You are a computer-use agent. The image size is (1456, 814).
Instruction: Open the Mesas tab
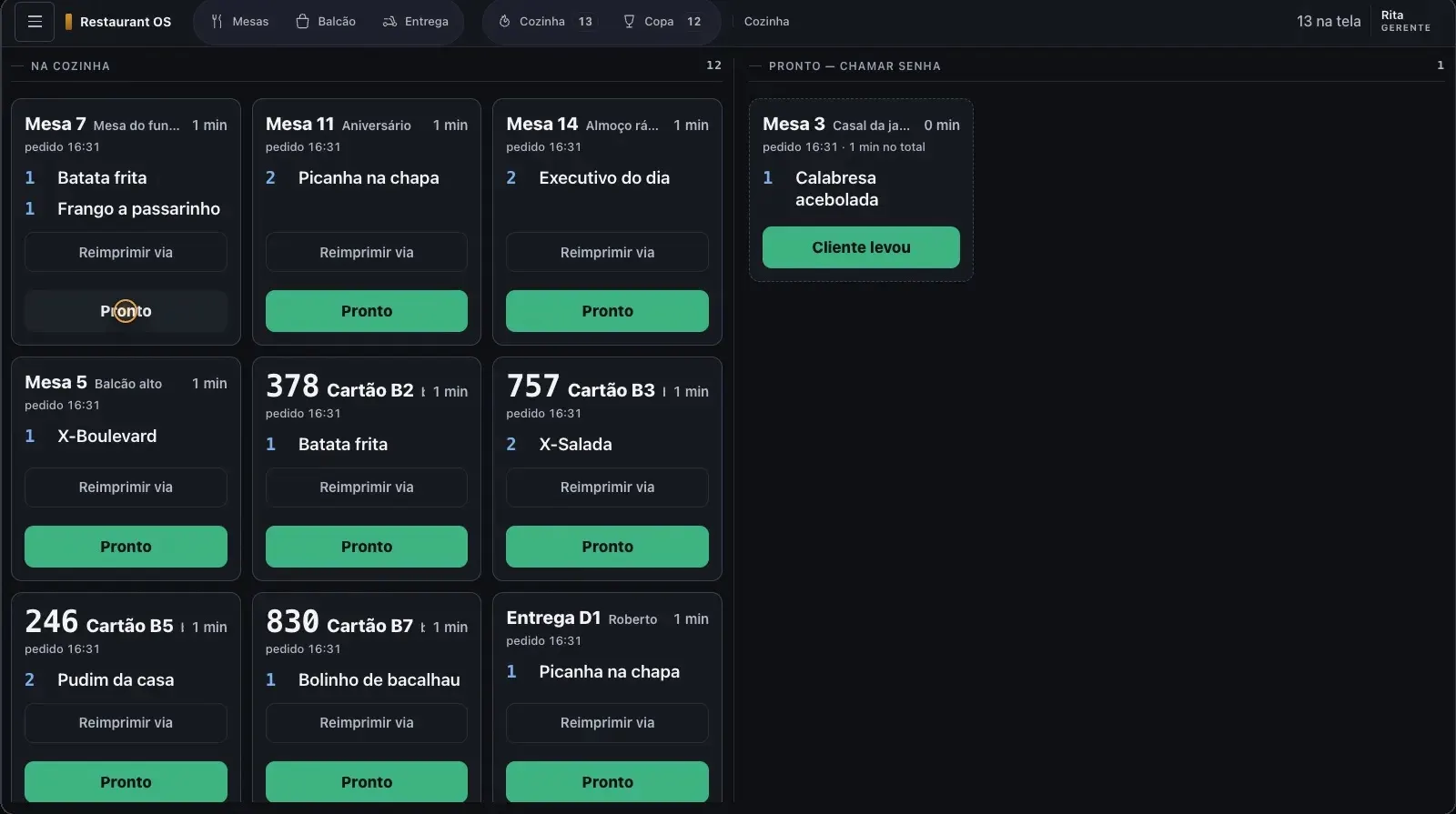tap(239, 22)
